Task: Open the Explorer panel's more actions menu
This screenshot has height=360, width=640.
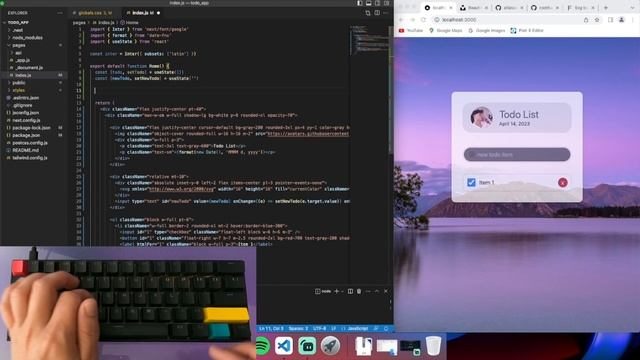Action: [x=60, y=13]
